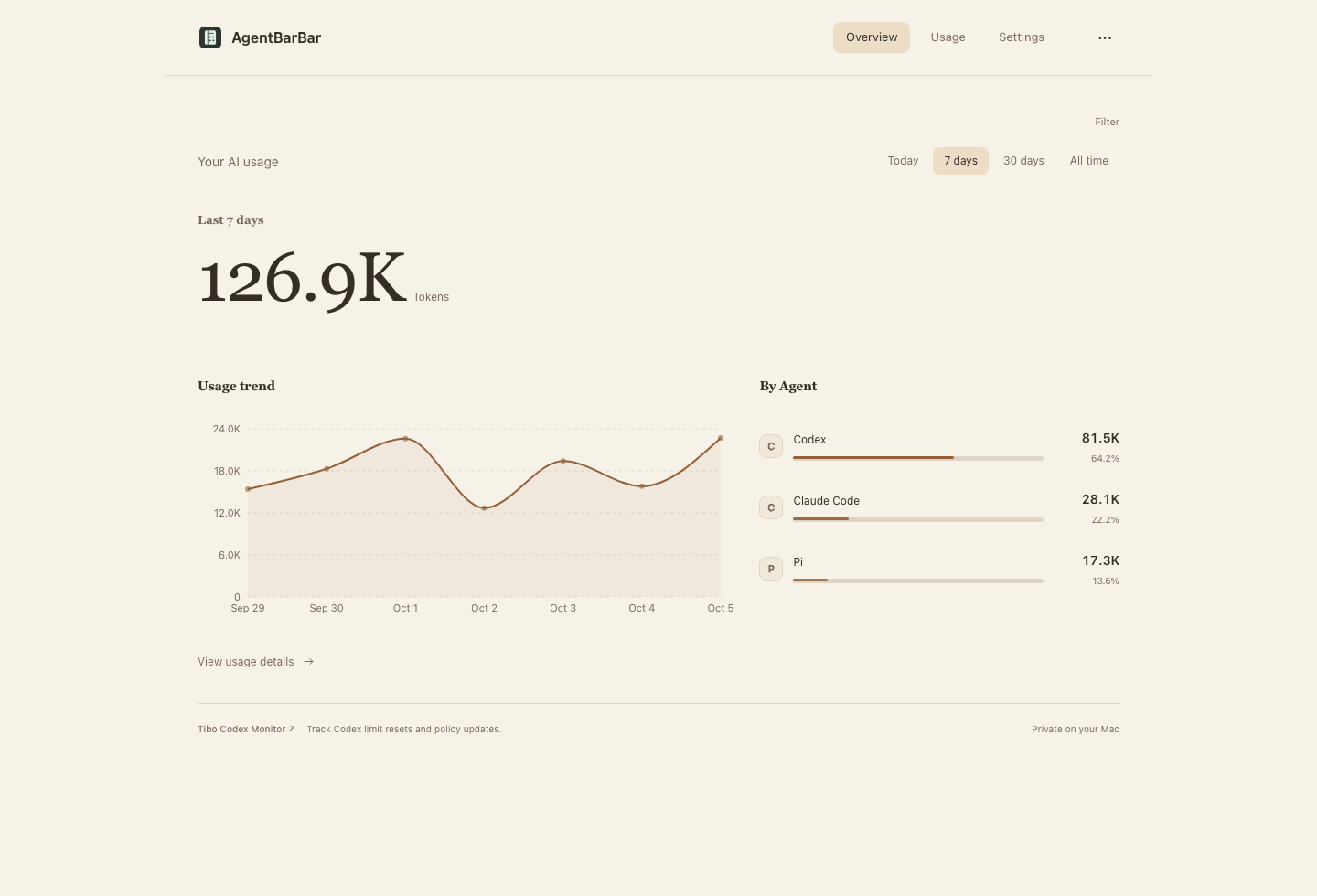
Task: Click the 28.1K Claude Code value
Action: coord(1100,500)
